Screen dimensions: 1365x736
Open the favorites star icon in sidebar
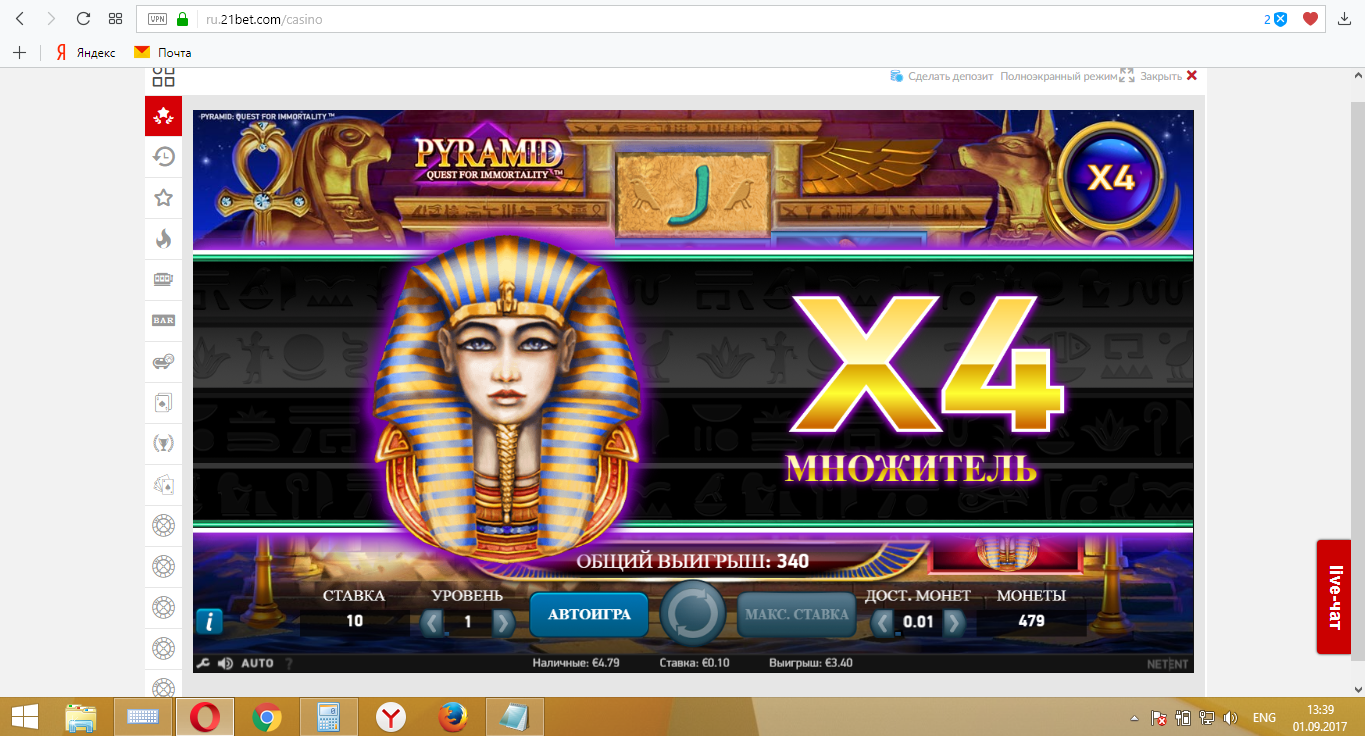[x=163, y=198]
